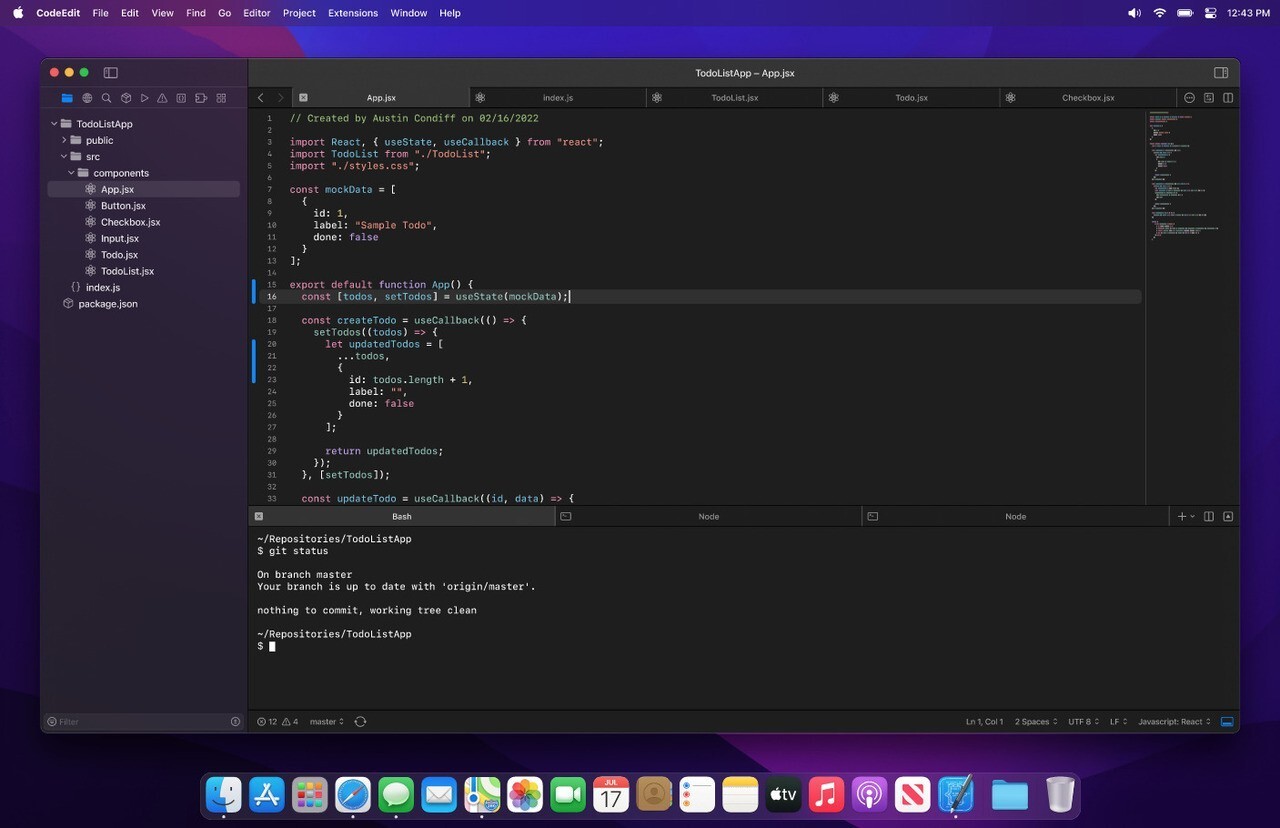Split the terminal using the split icon
Screen dimensions: 1280x828
click(1208, 516)
